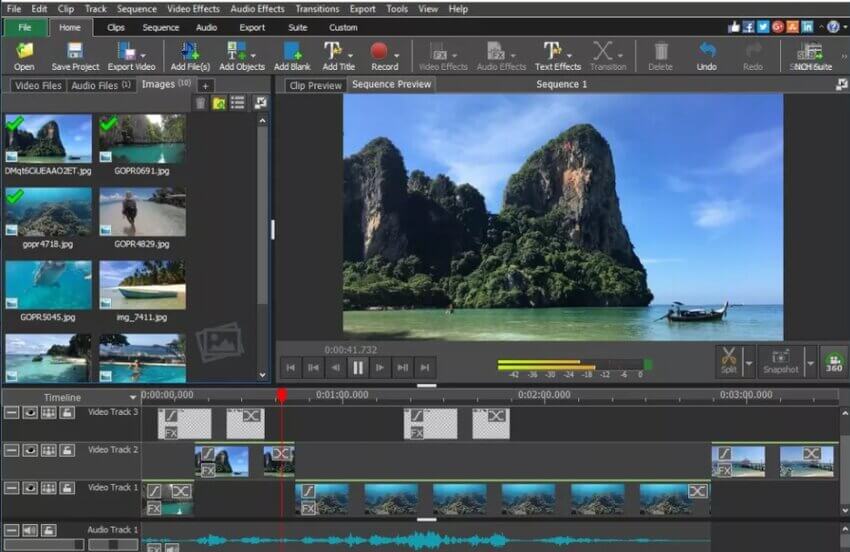Toggle visibility eye of Video Track 2

30,451
